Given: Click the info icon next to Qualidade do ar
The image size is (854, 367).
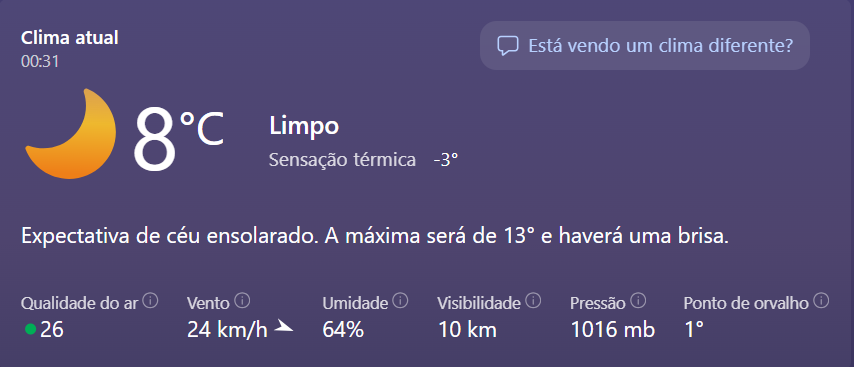Looking at the screenshot, I should [x=151, y=301].
